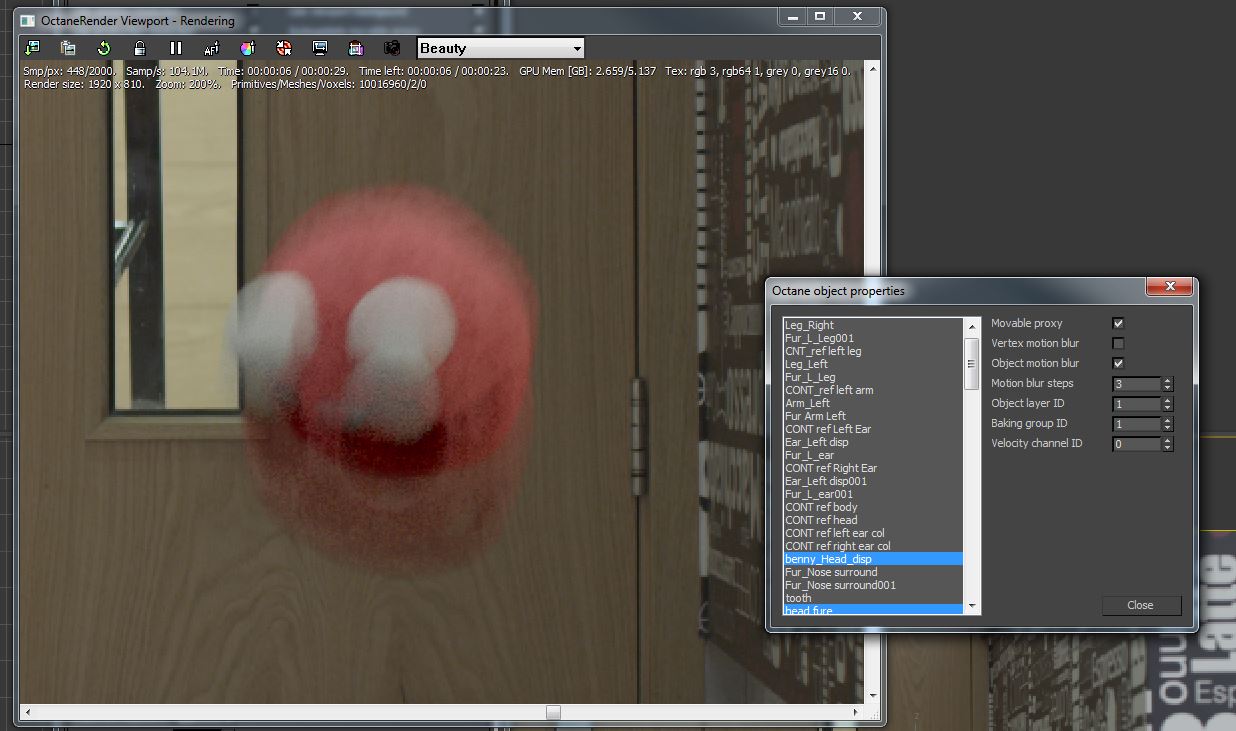This screenshot has height=731, width=1236.
Task: Click the viewport vertical scroll up arrow
Action: tap(872, 69)
